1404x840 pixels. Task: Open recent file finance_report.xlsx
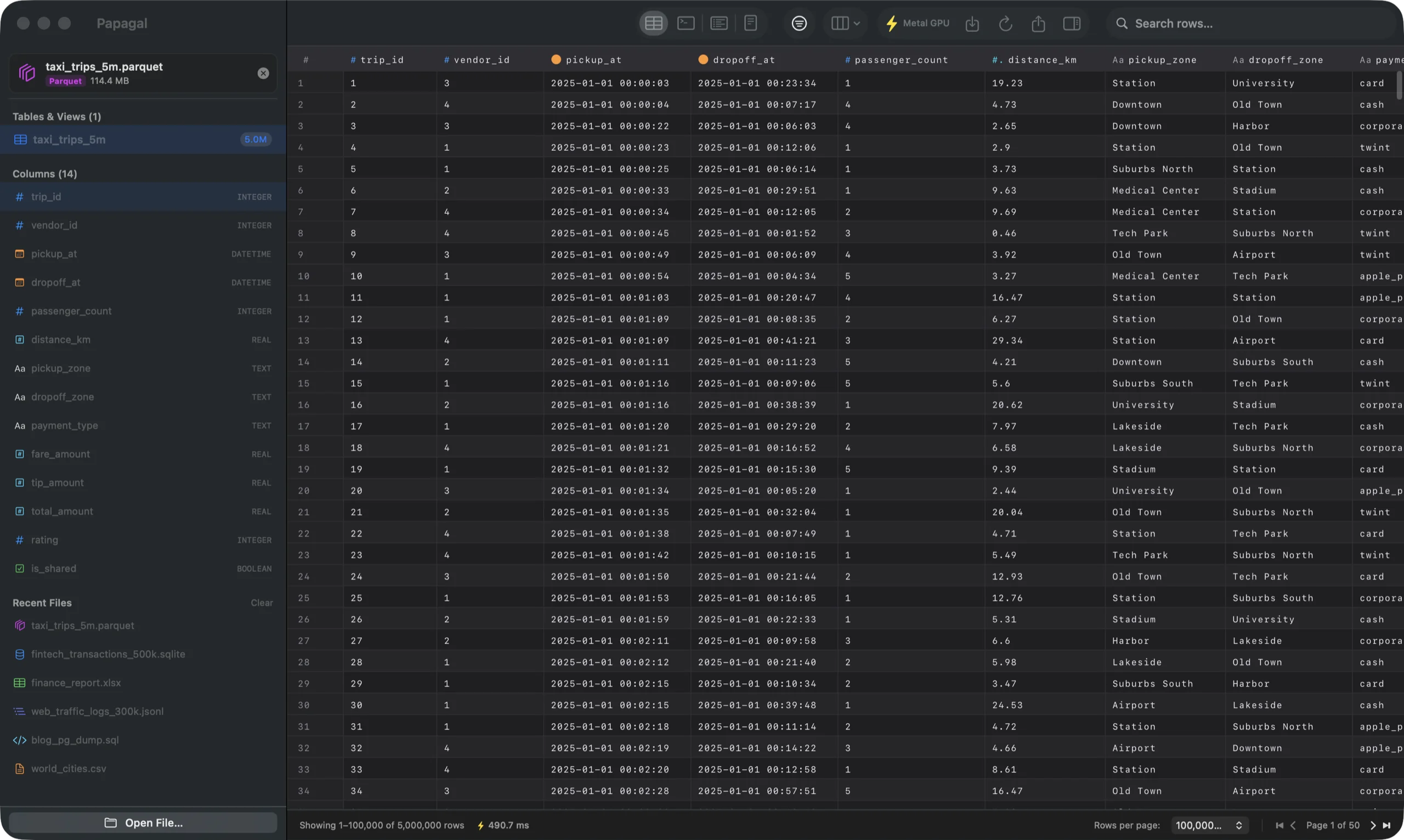[143, 683]
